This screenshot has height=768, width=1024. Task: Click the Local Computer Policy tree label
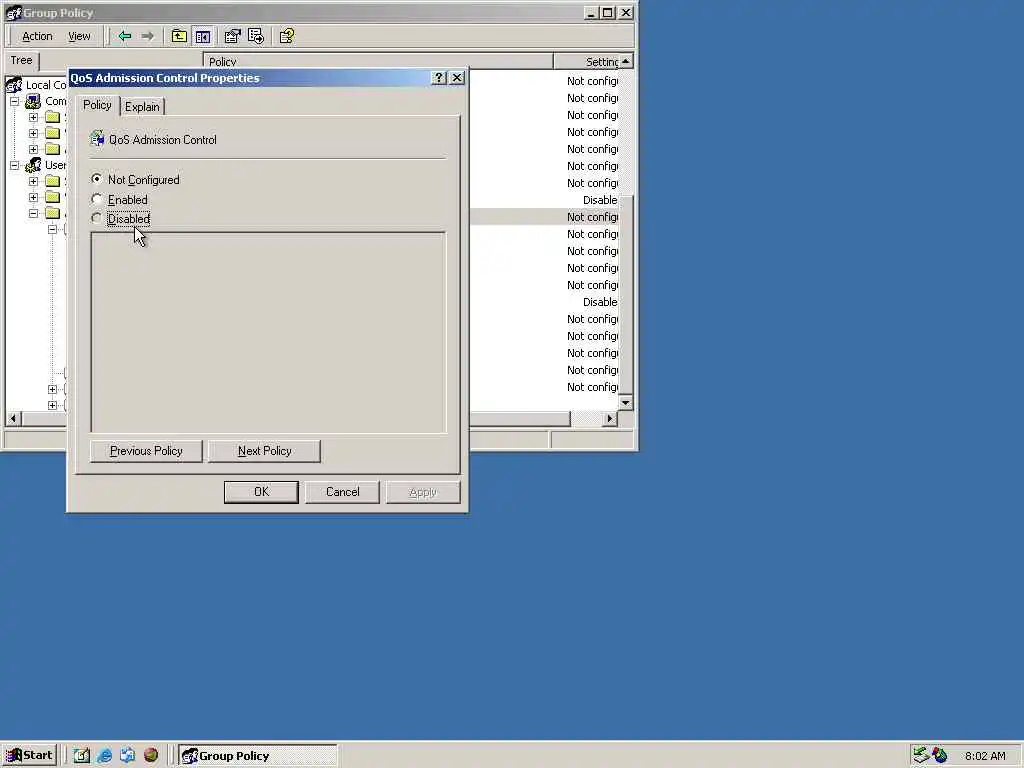[46, 85]
